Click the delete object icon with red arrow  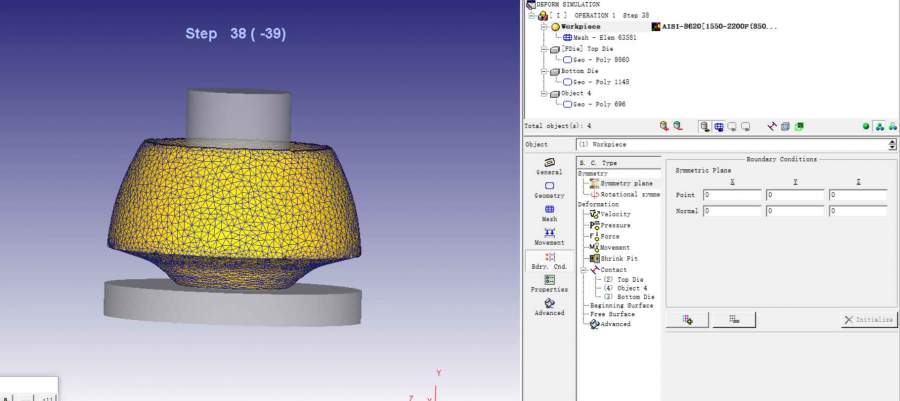coord(678,126)
